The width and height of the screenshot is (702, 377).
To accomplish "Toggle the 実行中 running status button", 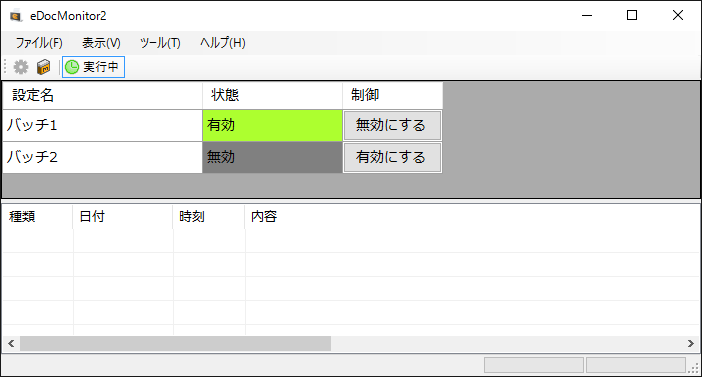I will (x=93, y=67).
